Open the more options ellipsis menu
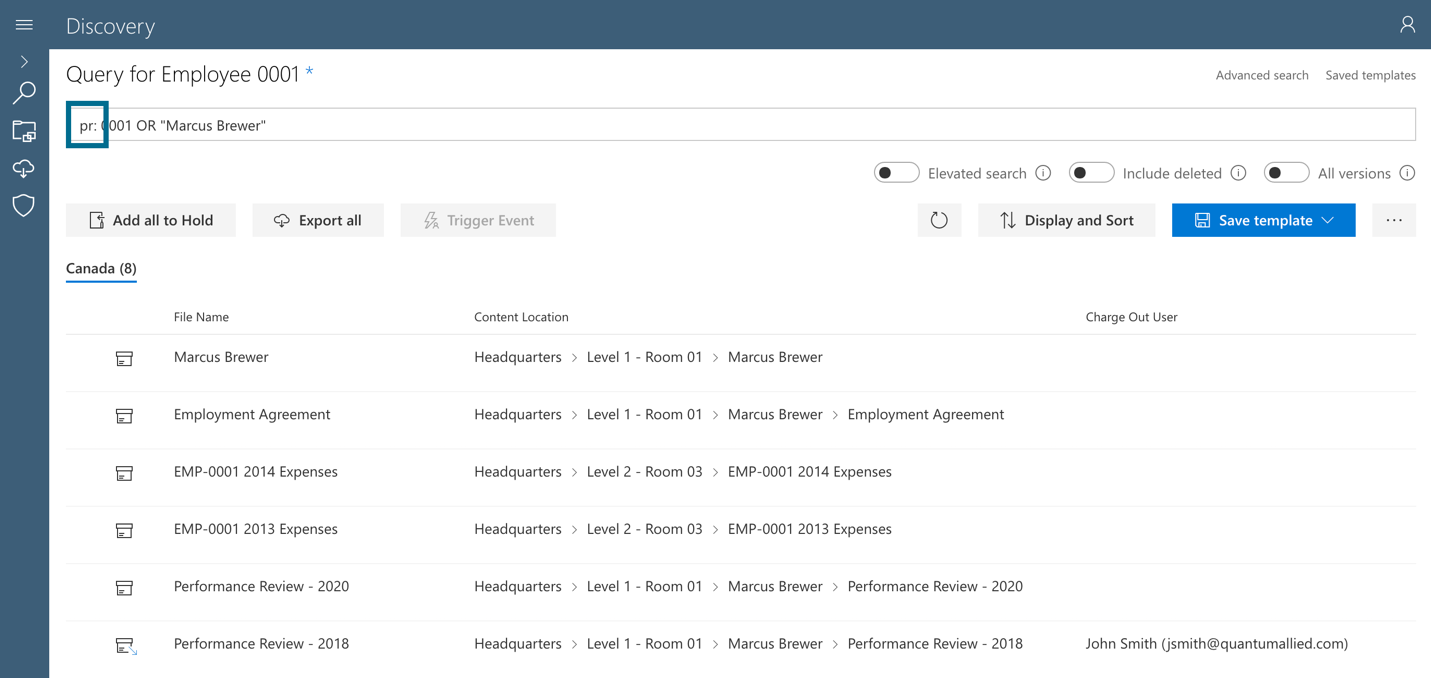 click(1394, 220)
